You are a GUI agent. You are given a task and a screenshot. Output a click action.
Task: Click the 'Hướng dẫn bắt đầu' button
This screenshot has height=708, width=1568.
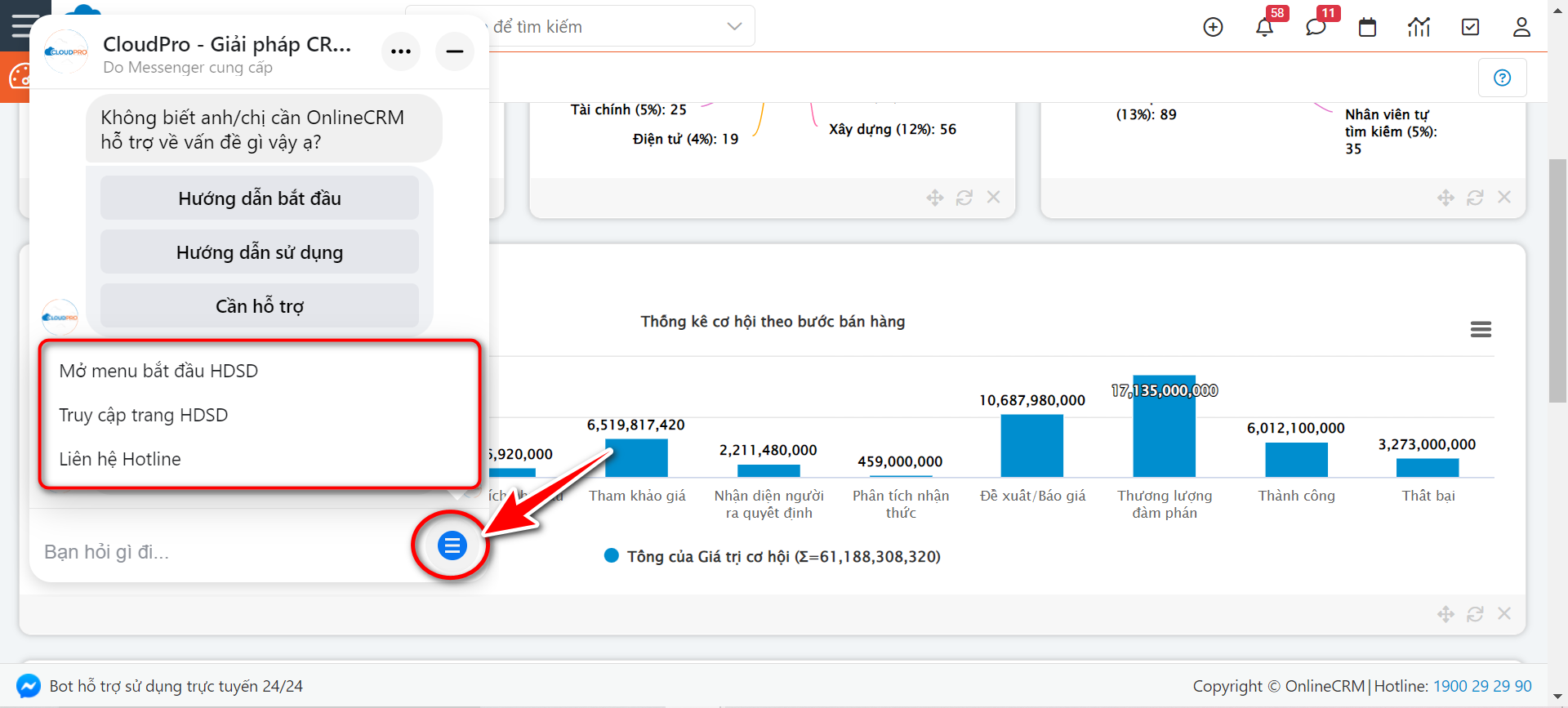pyautogui.click(x=260, y=198)
